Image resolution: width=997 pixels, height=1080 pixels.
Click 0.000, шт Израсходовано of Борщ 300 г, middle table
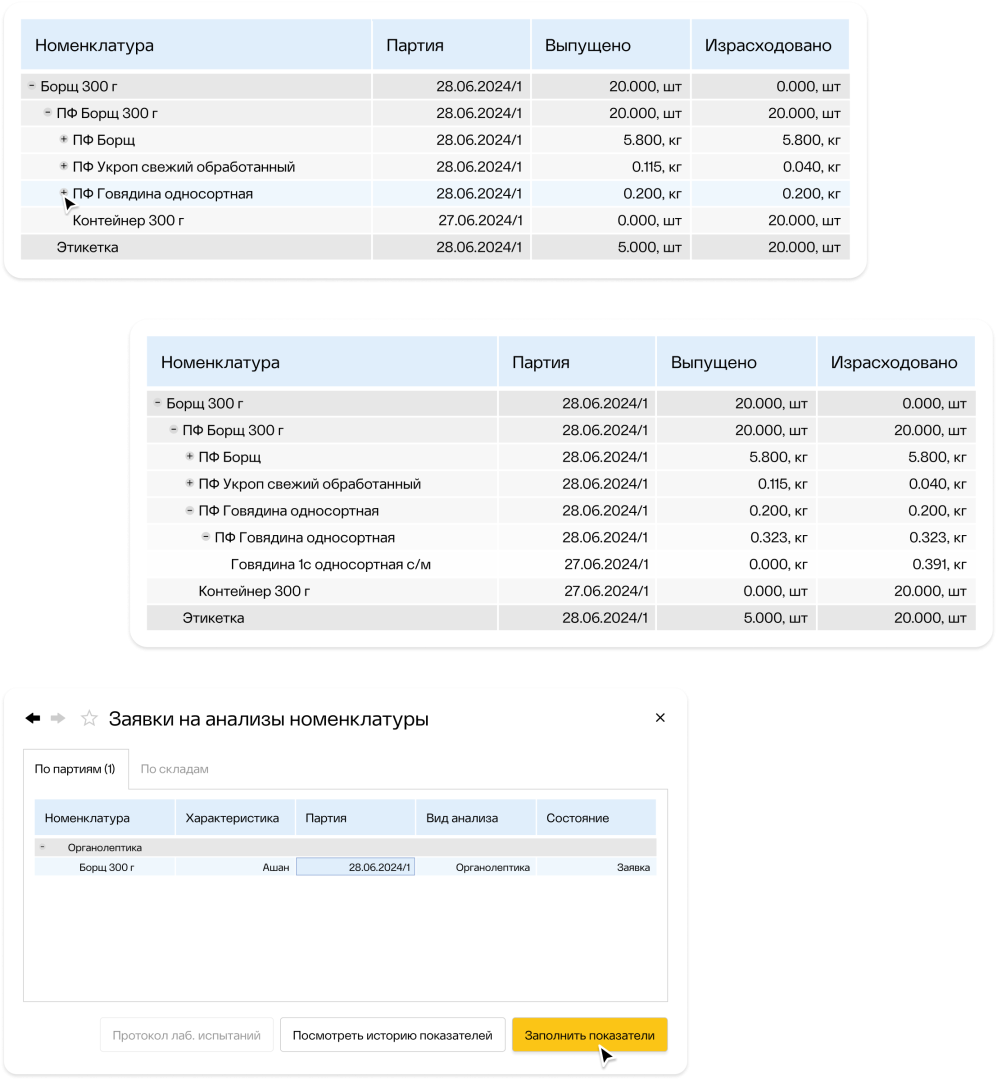tap(934, 403)
